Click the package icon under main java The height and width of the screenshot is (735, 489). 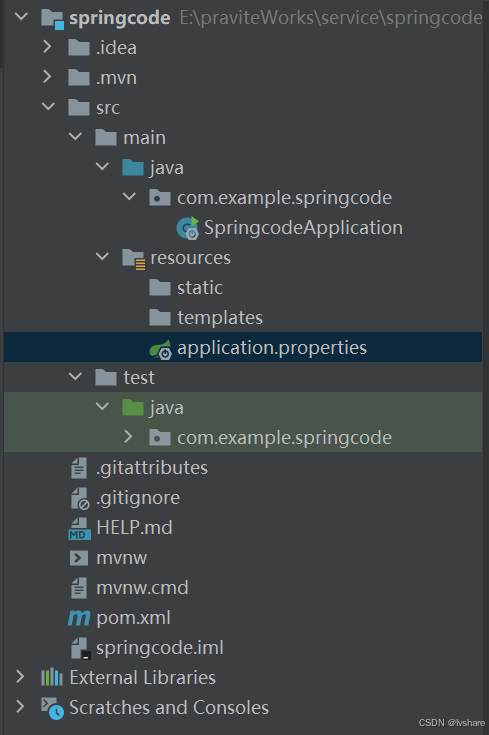click(x=159, y=198)
